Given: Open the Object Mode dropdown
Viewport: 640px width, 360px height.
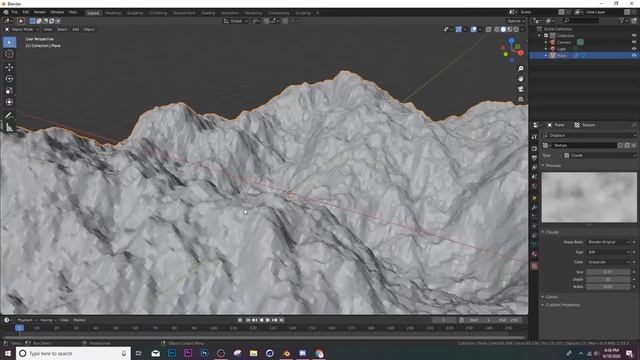Looking at the screenshot, I should click(x=22, y=29).
